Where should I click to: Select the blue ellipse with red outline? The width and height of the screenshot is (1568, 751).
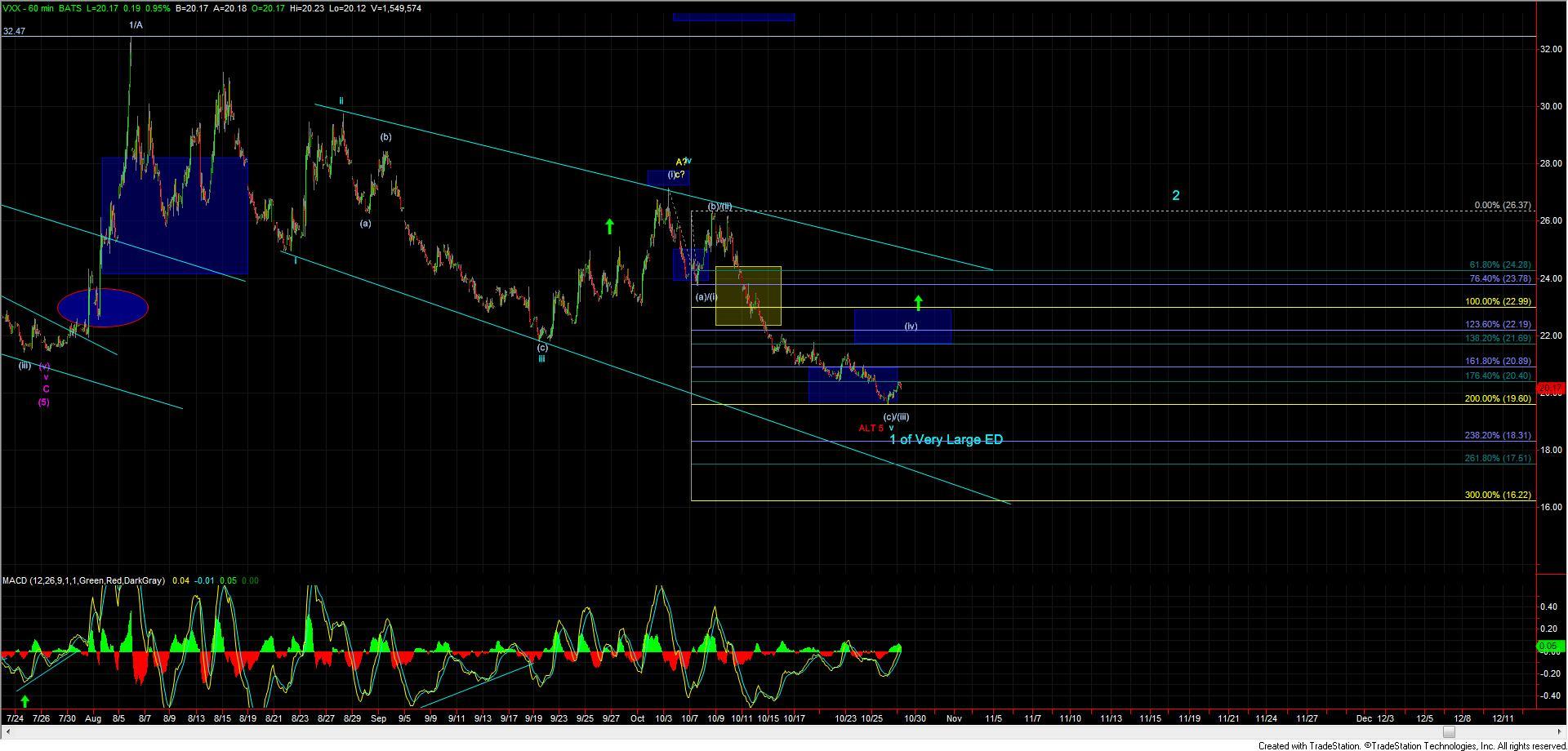pos(103,308)
